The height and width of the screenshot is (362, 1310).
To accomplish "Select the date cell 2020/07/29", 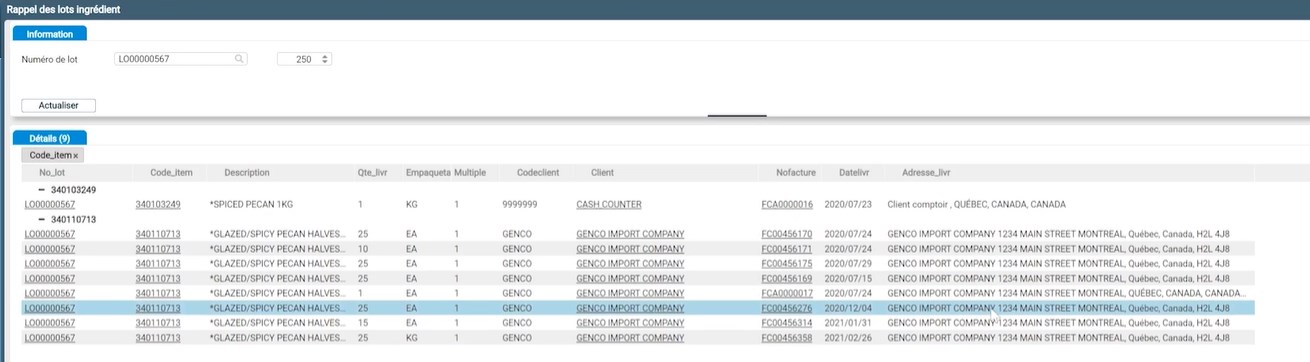I will (x=846, y=263).
